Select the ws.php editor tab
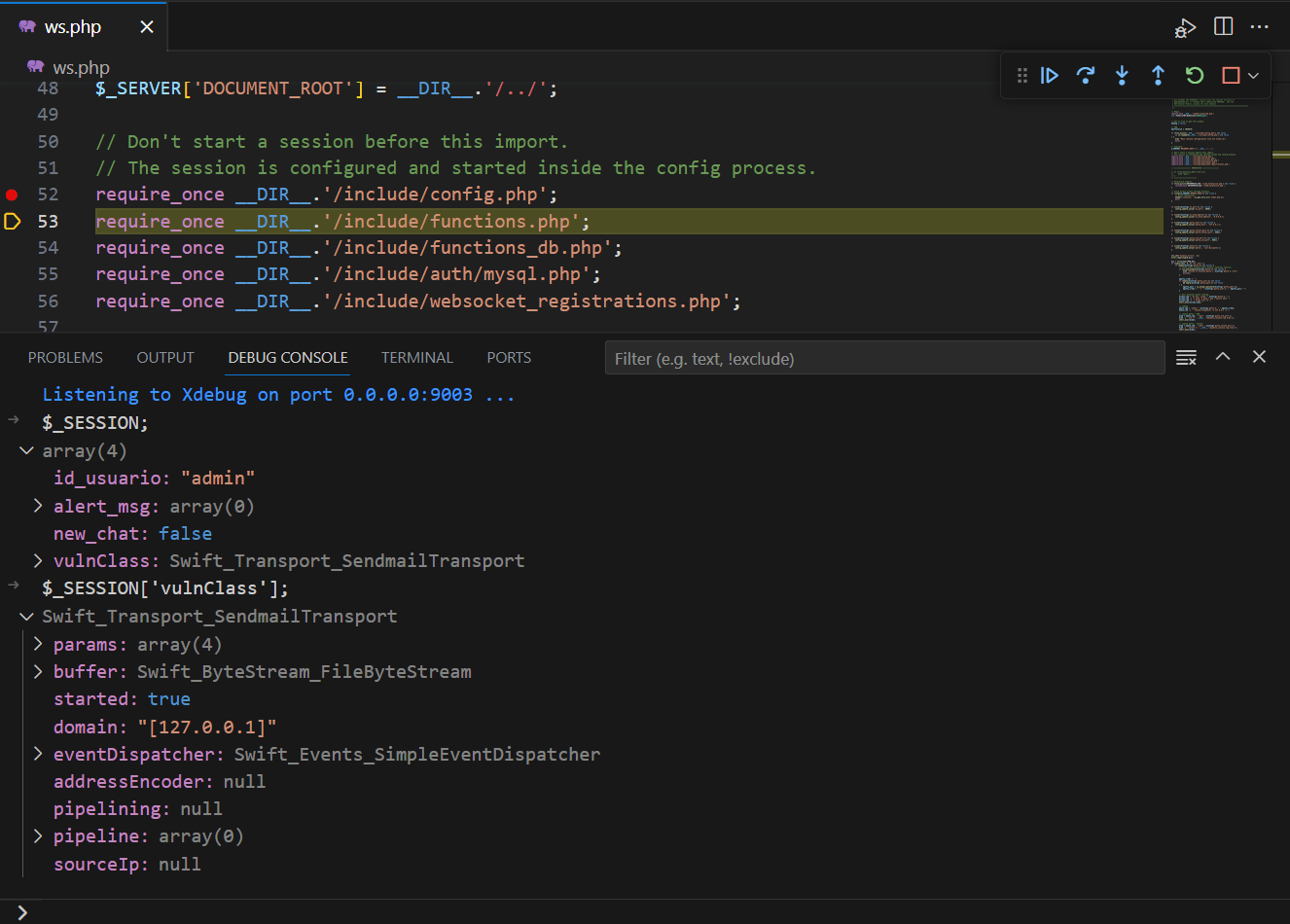Viewport: 1290px width, 924px height. point(85,26)
